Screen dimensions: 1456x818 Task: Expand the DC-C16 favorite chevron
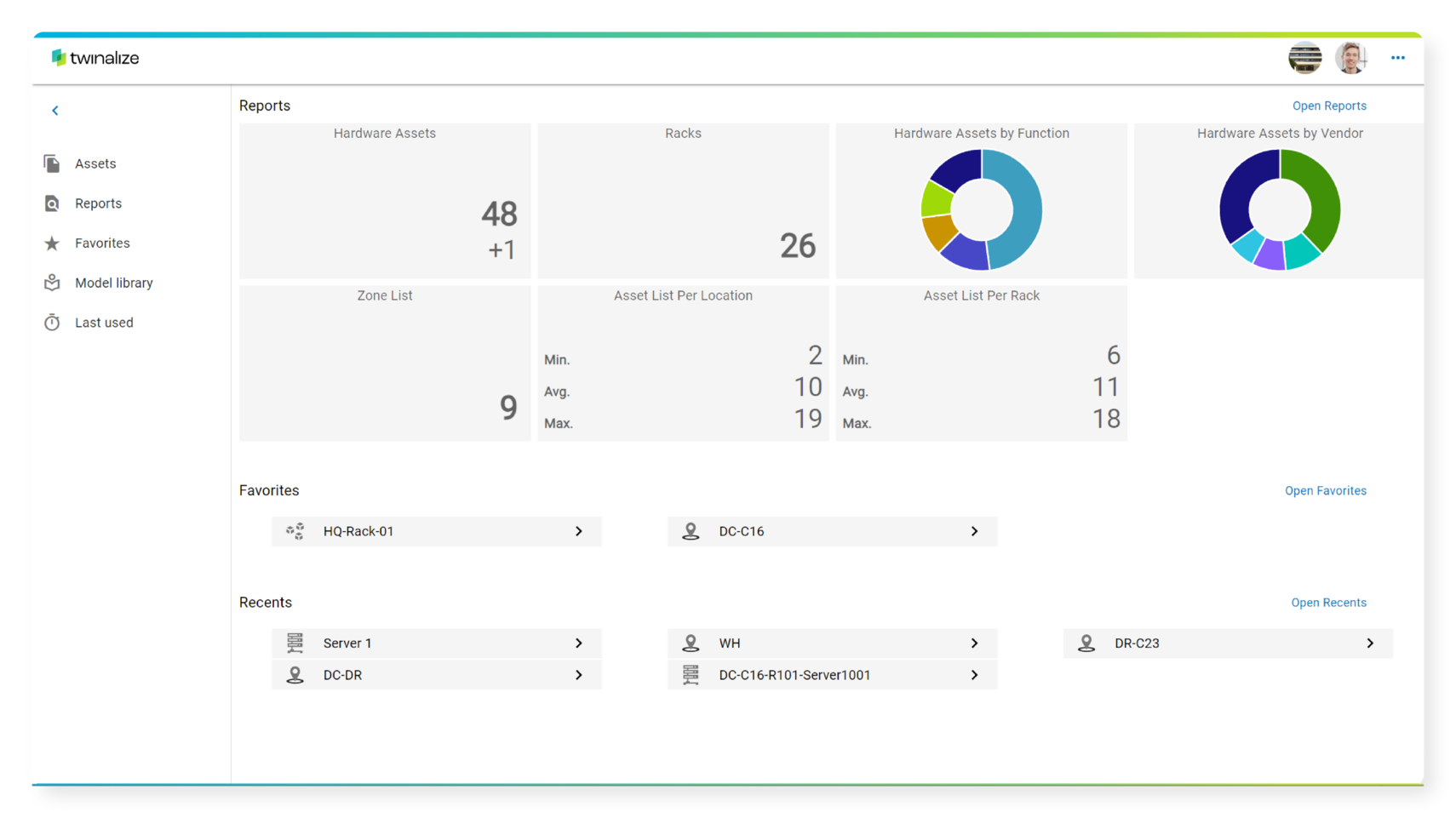[974, 531]
